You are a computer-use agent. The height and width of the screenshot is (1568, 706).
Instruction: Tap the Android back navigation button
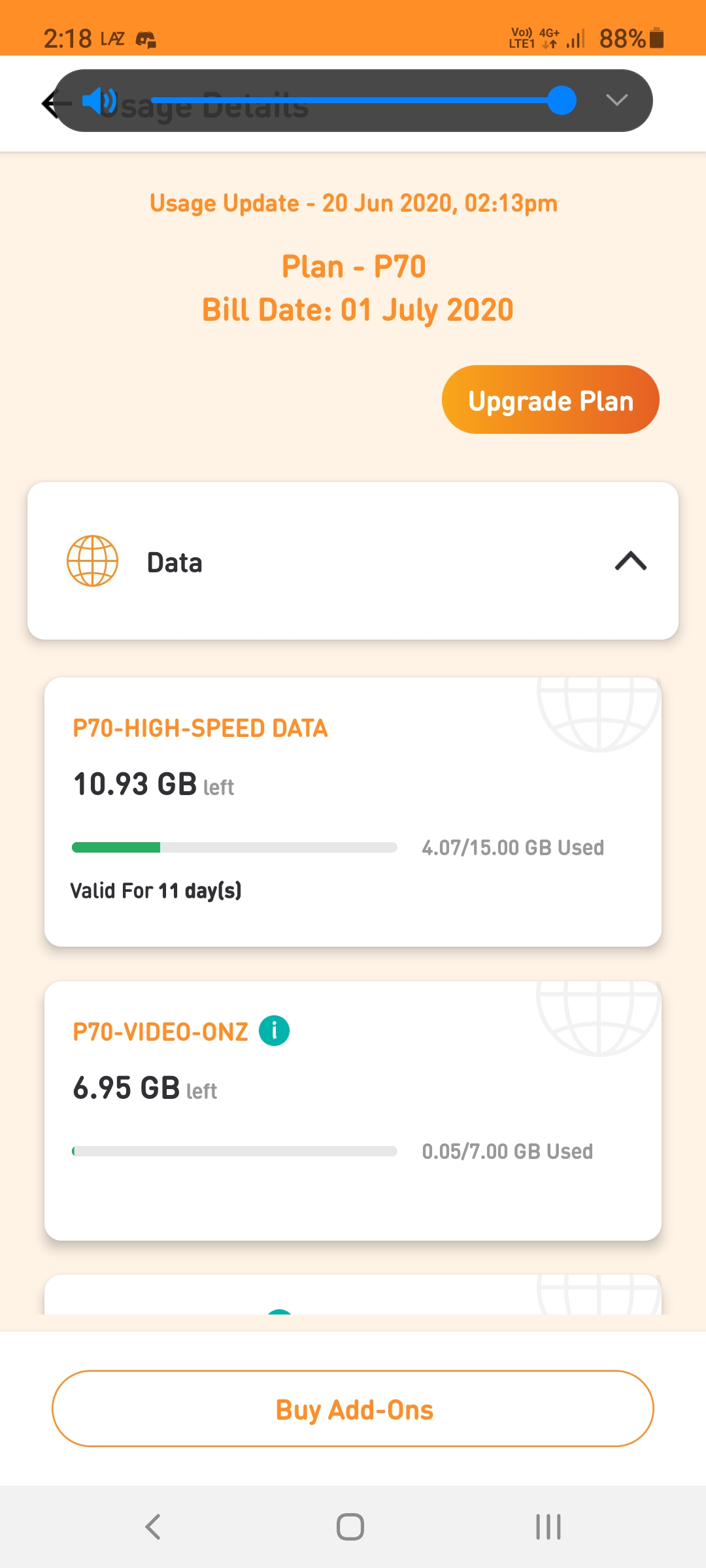pos(153,1527)
